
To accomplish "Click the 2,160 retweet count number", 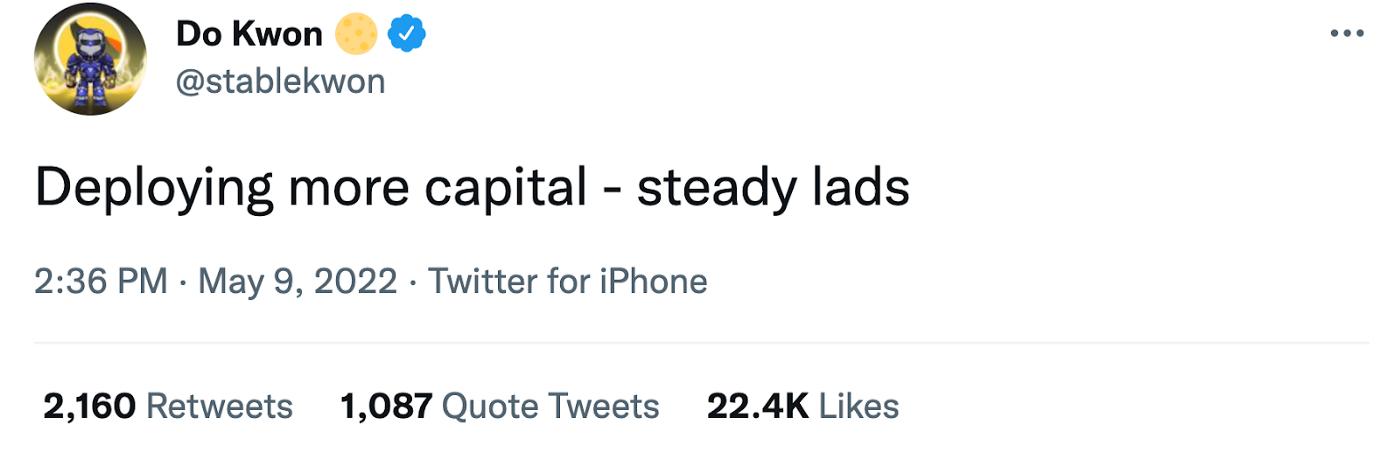I will pyautogui.click(x=89, y=406).
